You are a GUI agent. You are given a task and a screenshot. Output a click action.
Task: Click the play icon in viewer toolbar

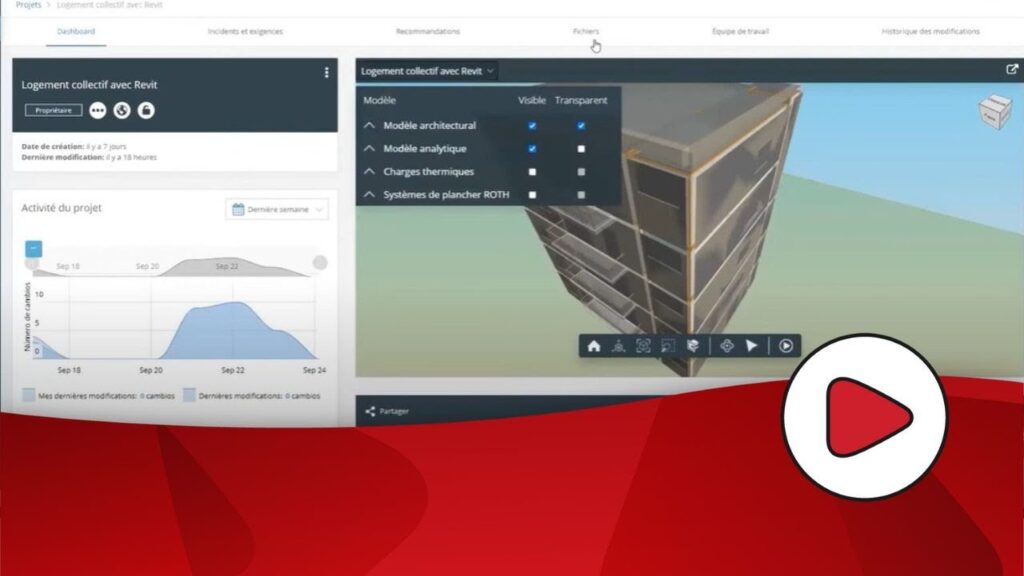(x=786, y=346)
